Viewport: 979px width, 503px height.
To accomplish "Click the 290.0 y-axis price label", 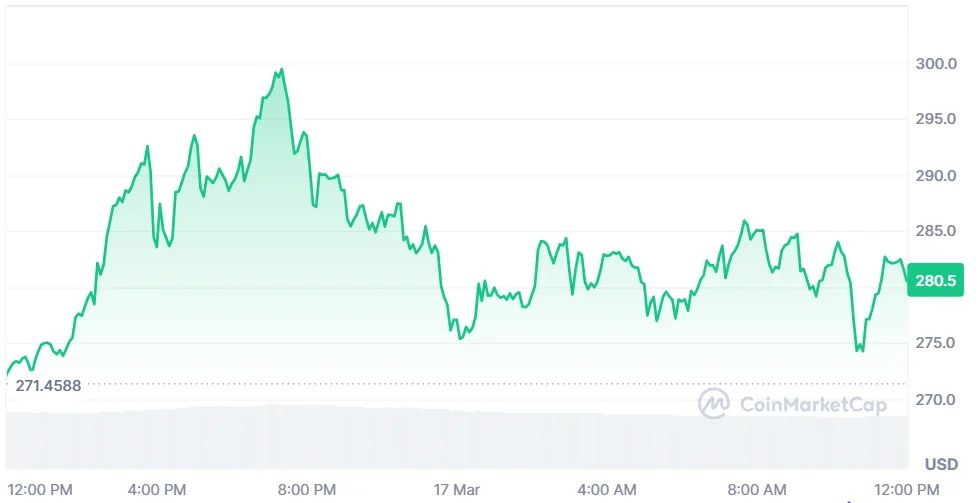I will click(936, 175).
